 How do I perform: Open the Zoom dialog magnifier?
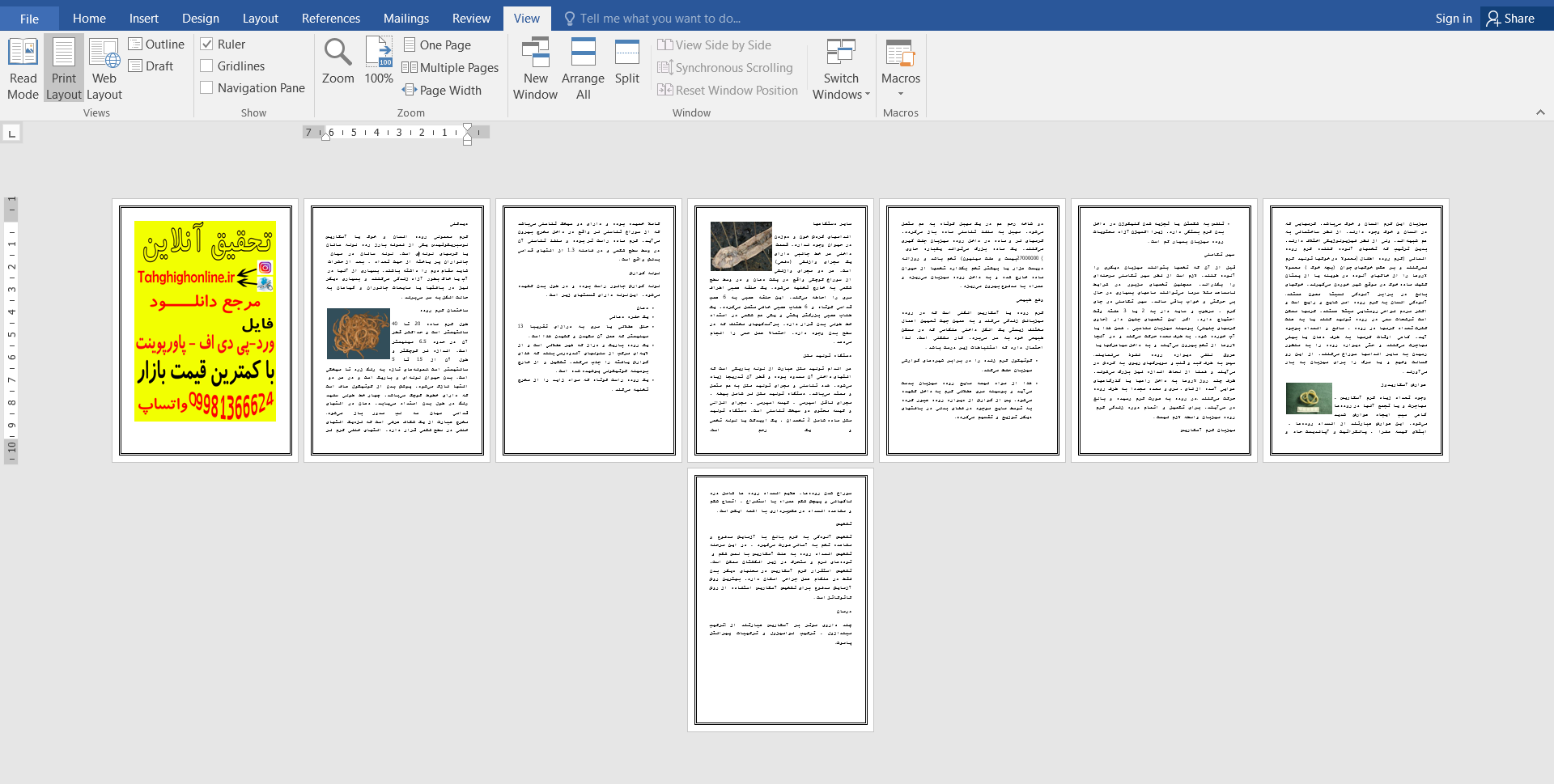pos(338,61)
